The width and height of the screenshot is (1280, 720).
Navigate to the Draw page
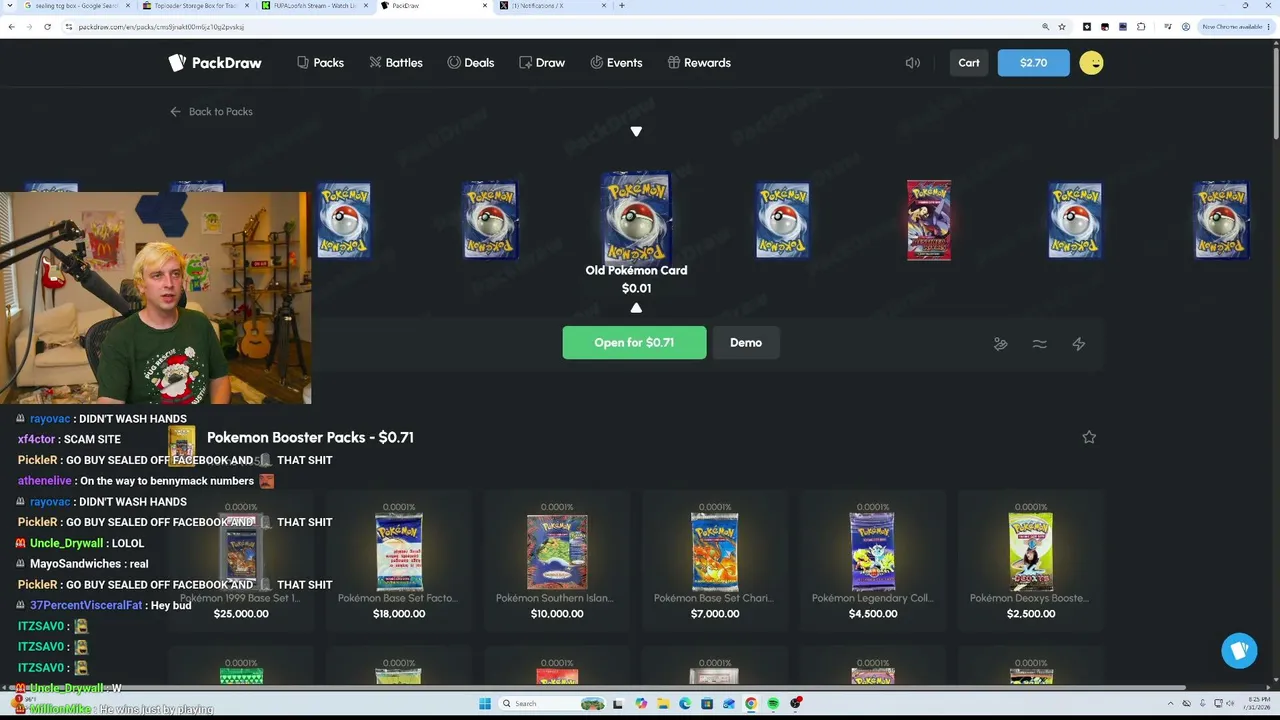click(x=542, y=63)
